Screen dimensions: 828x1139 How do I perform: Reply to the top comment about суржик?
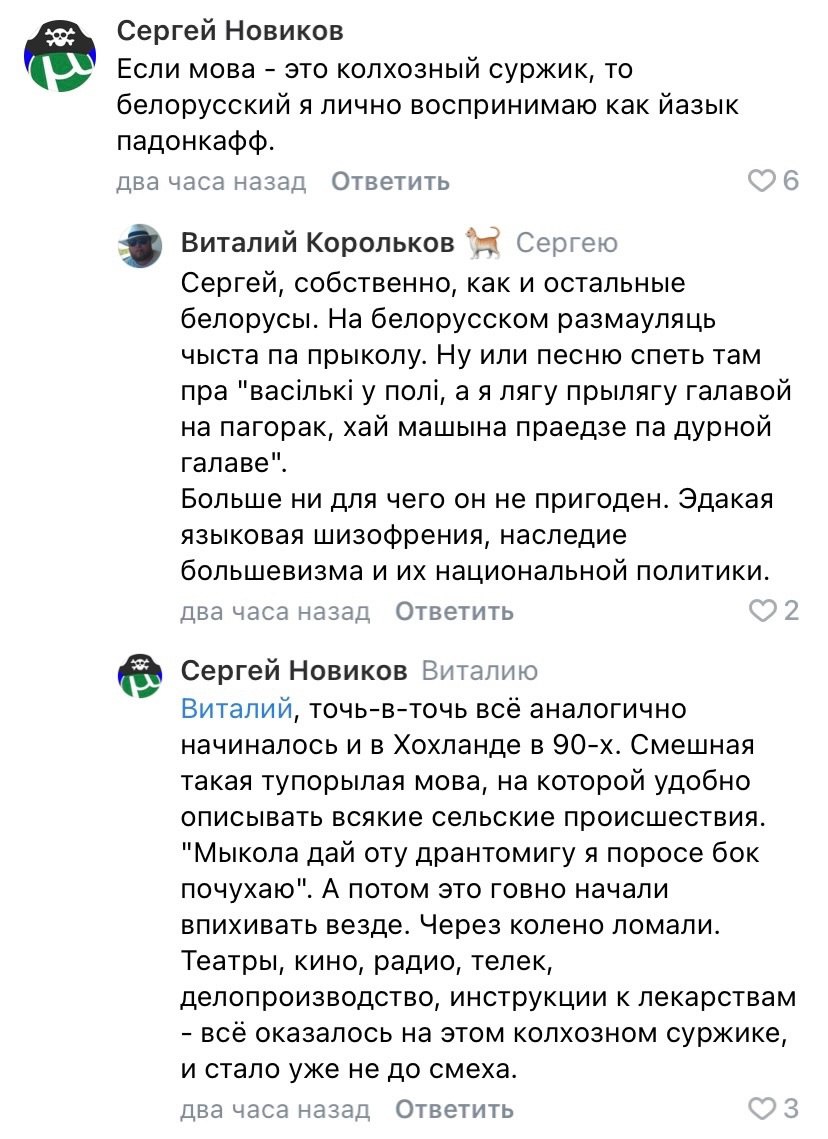(390, 182)
